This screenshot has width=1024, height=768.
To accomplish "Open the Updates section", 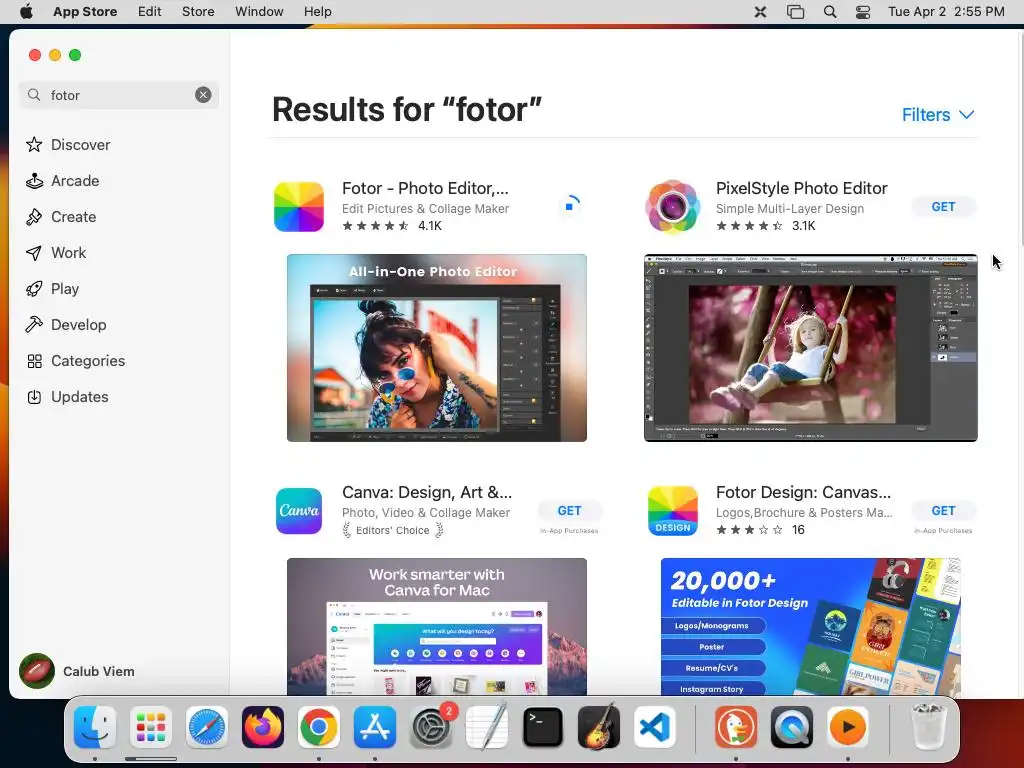I will point(67,396).
